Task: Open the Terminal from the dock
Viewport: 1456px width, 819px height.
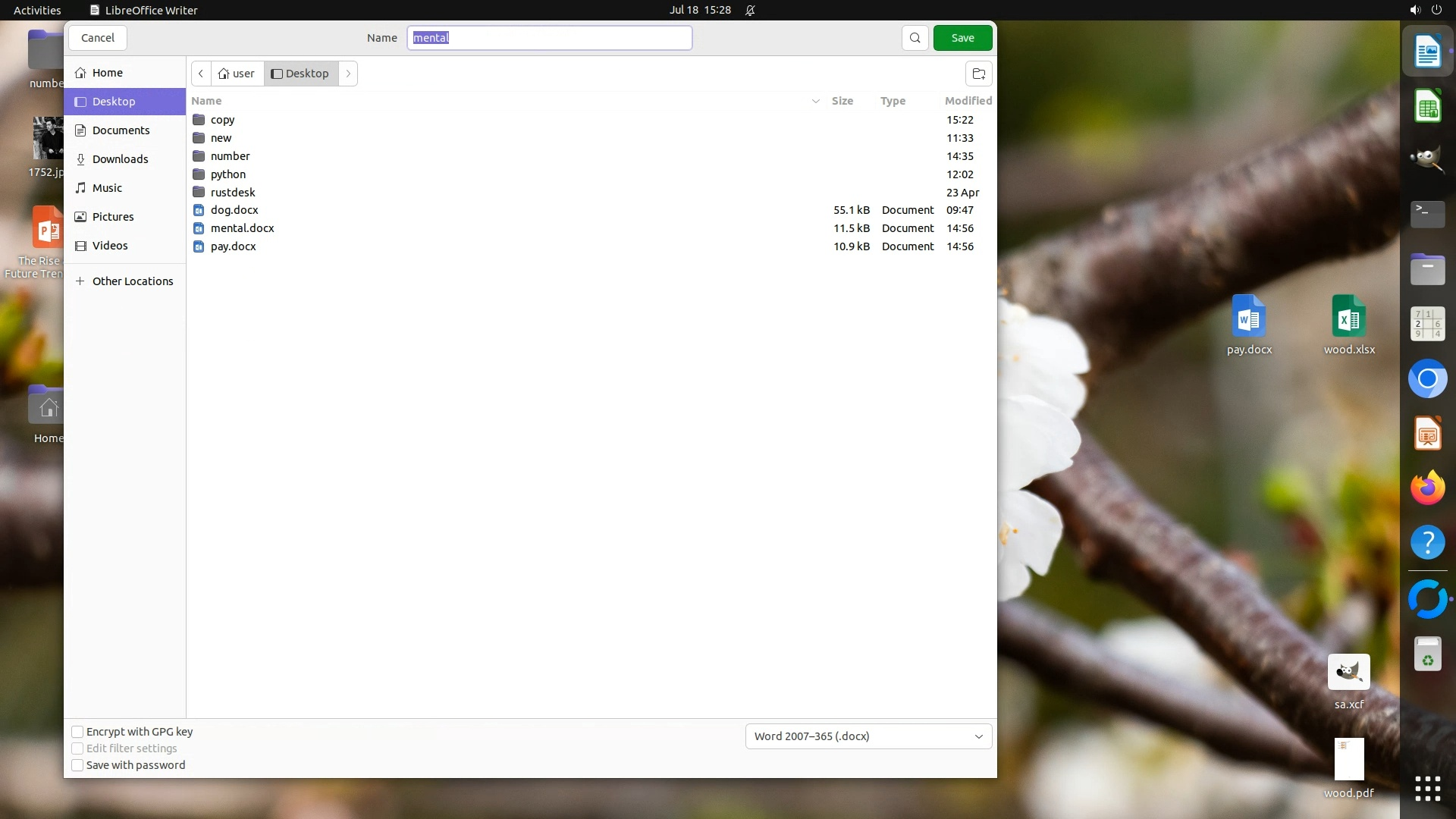Action: click(1427, 215)
